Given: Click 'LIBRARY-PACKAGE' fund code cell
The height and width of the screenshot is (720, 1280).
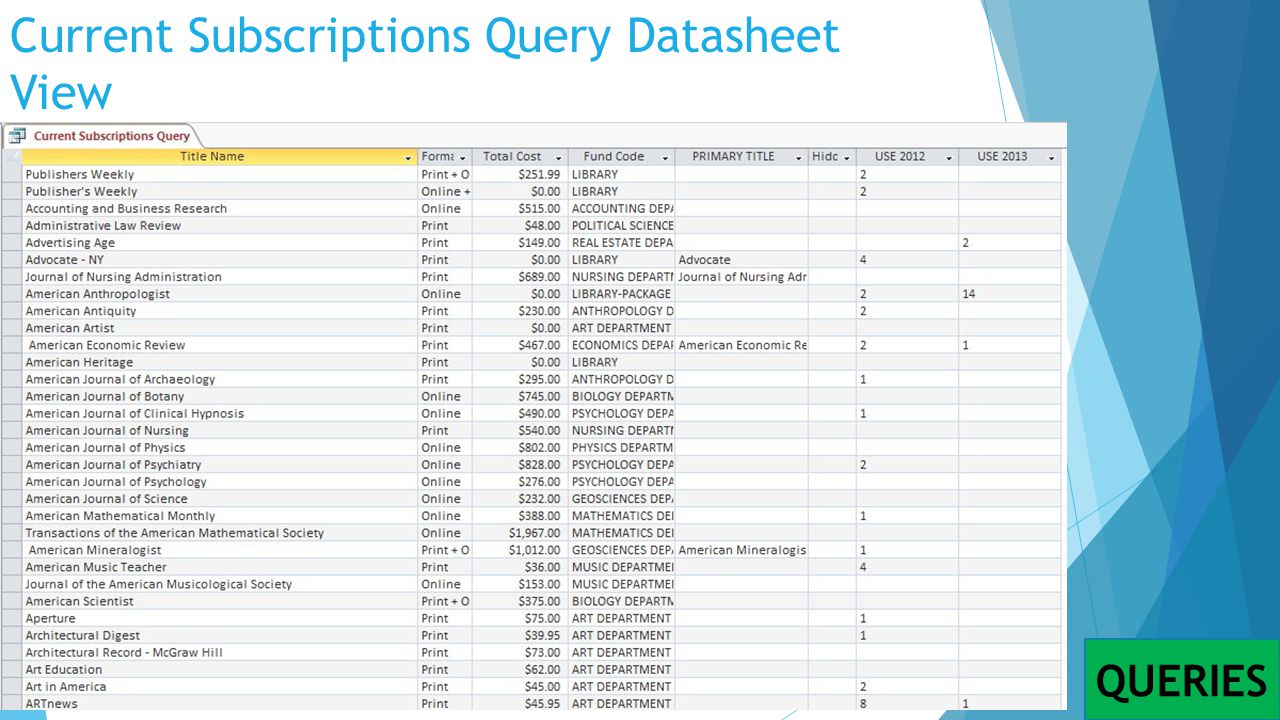Looking at the screenshot, I should click(621, 294).
